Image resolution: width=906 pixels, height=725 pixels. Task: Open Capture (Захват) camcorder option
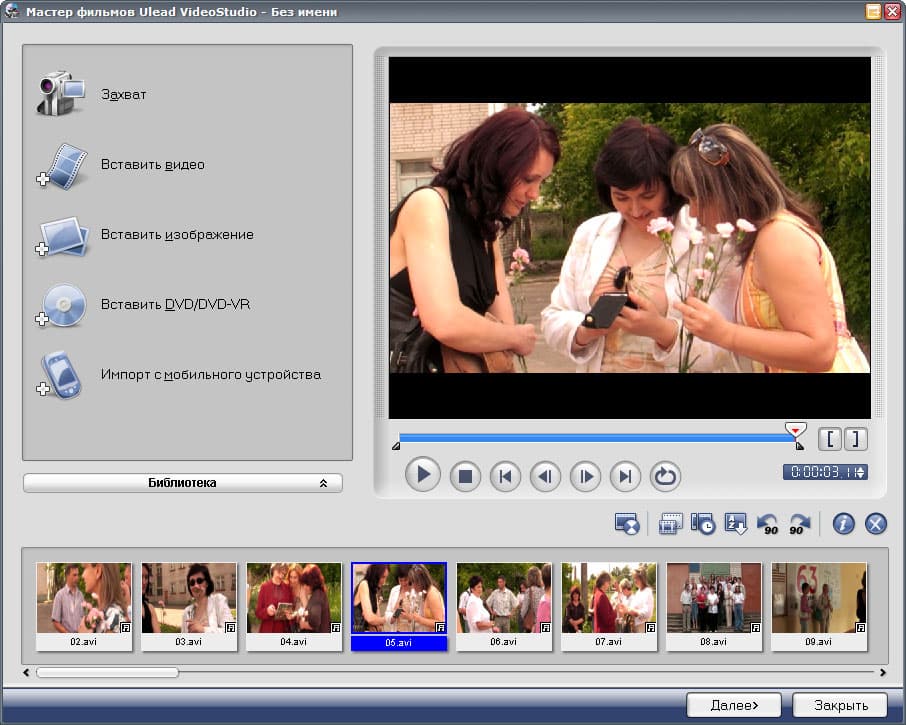[x=61, y=93]
